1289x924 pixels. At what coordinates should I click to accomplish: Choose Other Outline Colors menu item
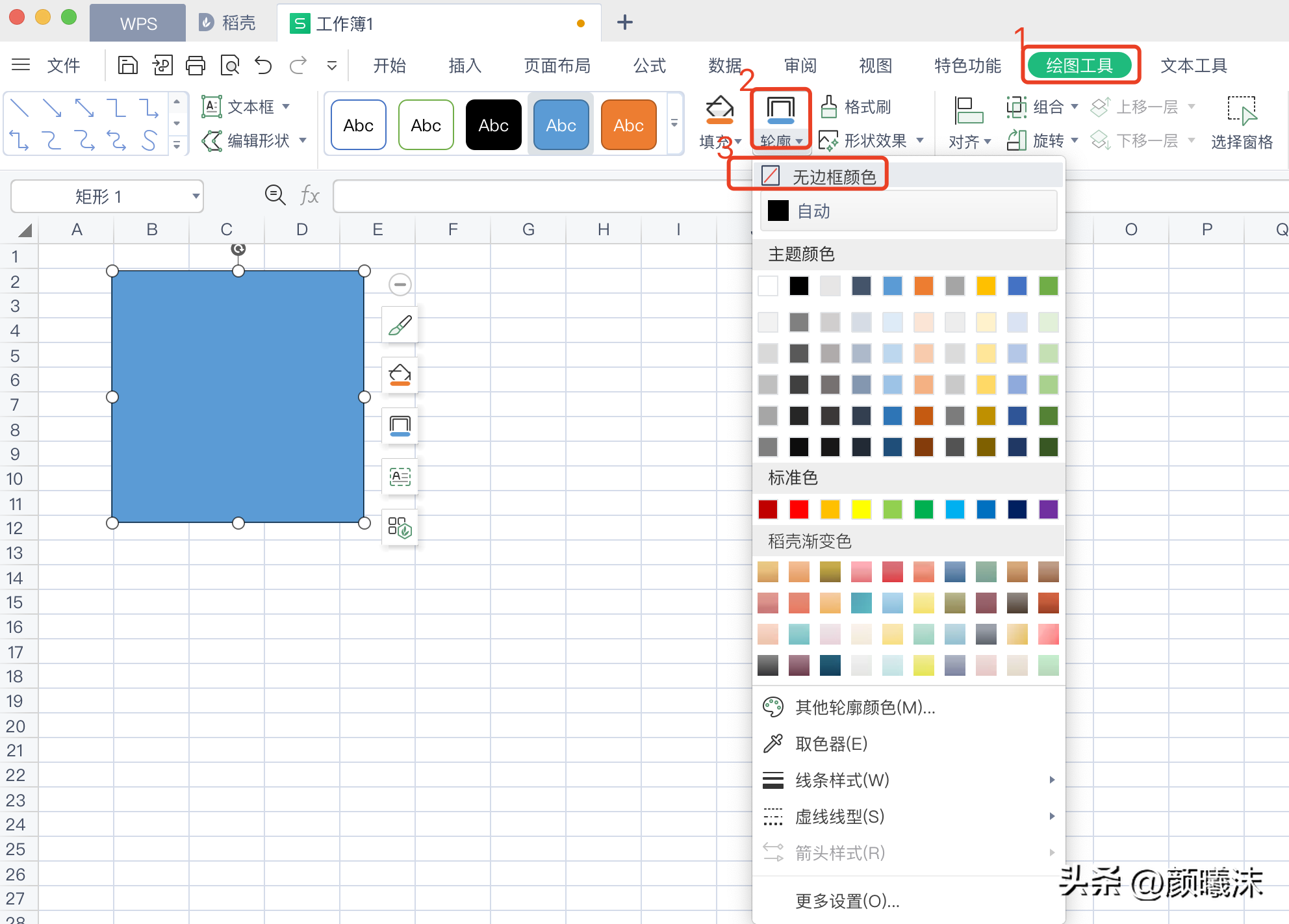pyautogui.click(x=908, y=707)
